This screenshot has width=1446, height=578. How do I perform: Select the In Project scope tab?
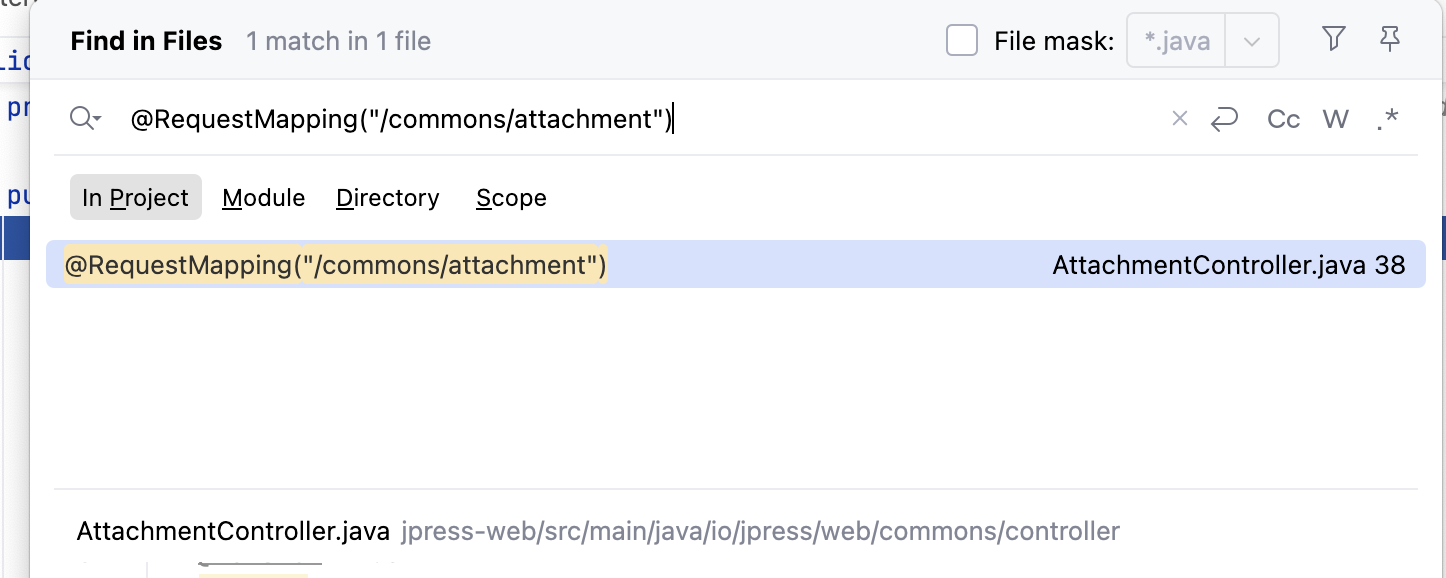point(136,198)
